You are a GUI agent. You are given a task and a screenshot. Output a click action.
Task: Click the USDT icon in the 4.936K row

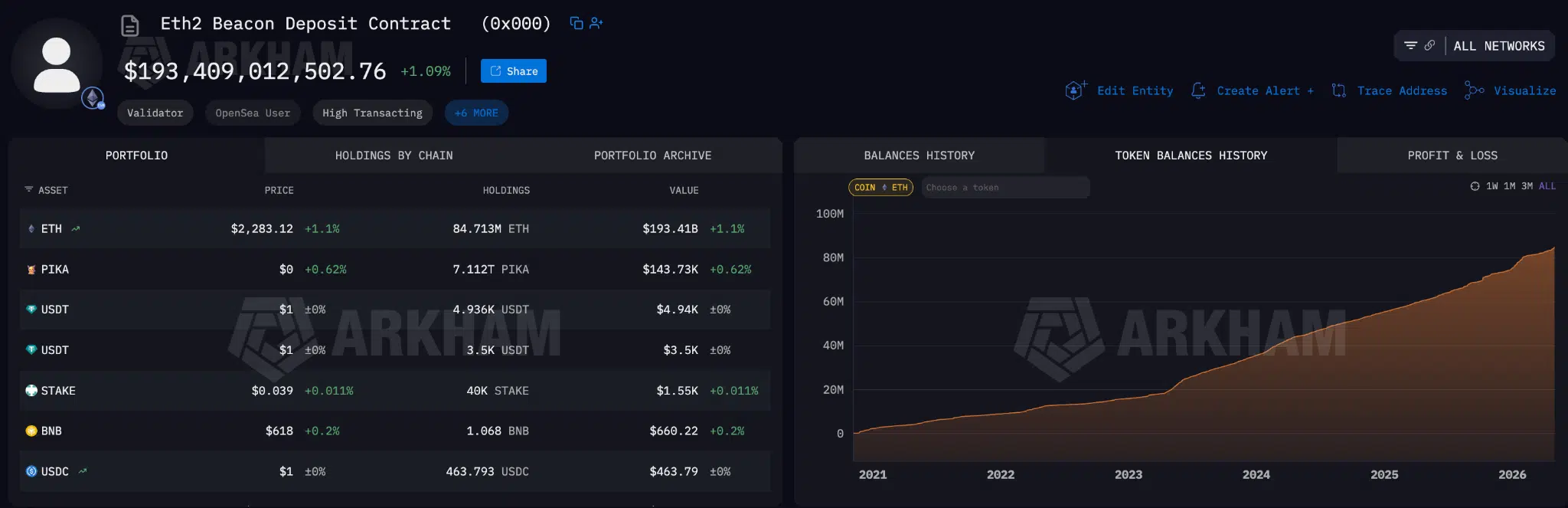(x=31, y=310)
